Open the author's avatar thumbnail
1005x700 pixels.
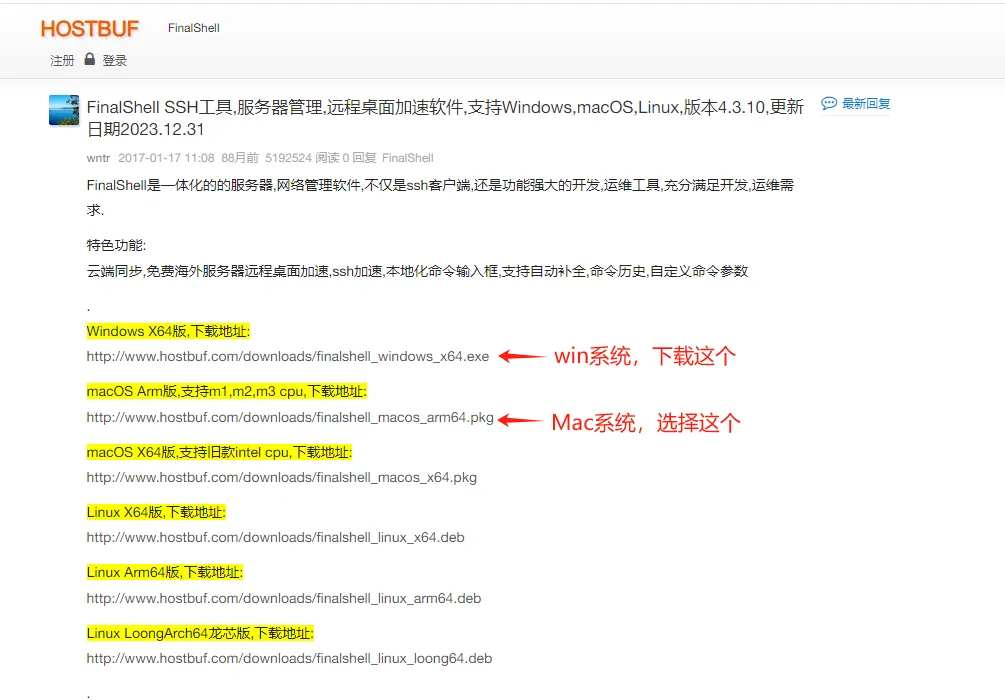(x=64, y=110)
